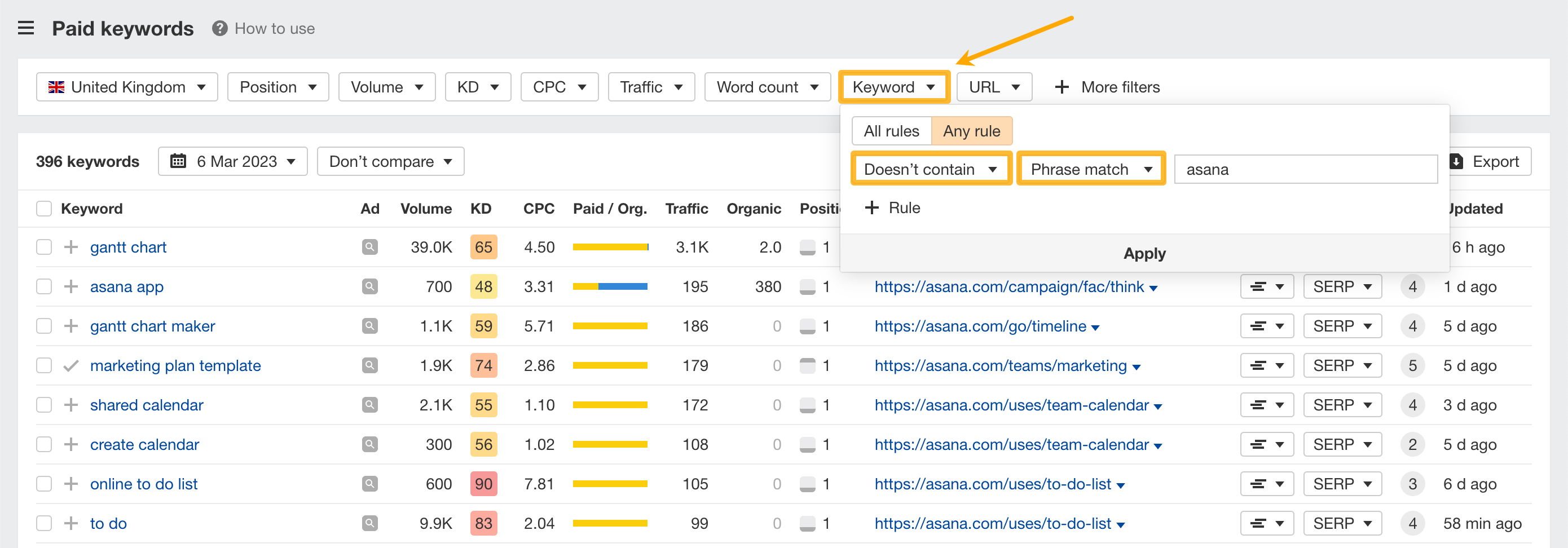
Task: Click the Export download icon
Action: 1457,161
